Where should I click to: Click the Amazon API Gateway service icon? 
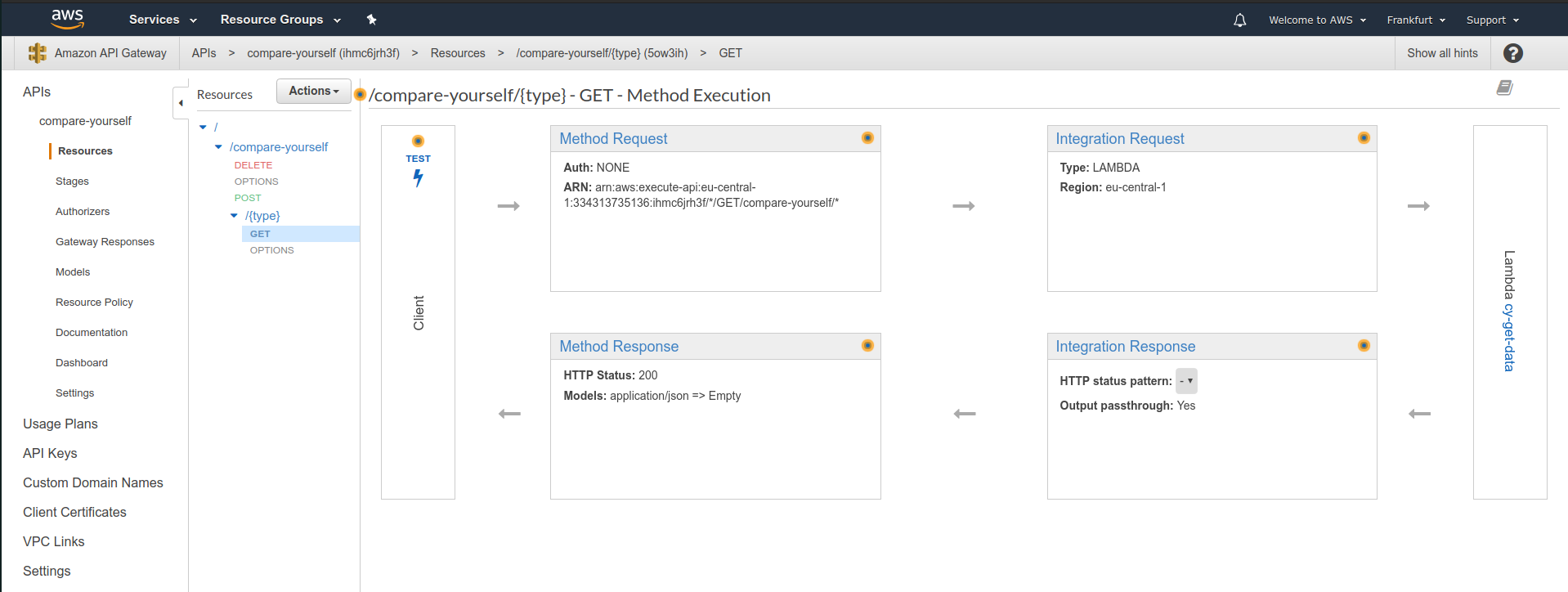pyautogui.click(x=38, y=53)
